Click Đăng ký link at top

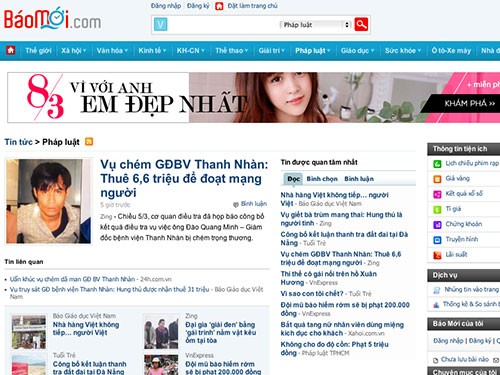point(198,6)
